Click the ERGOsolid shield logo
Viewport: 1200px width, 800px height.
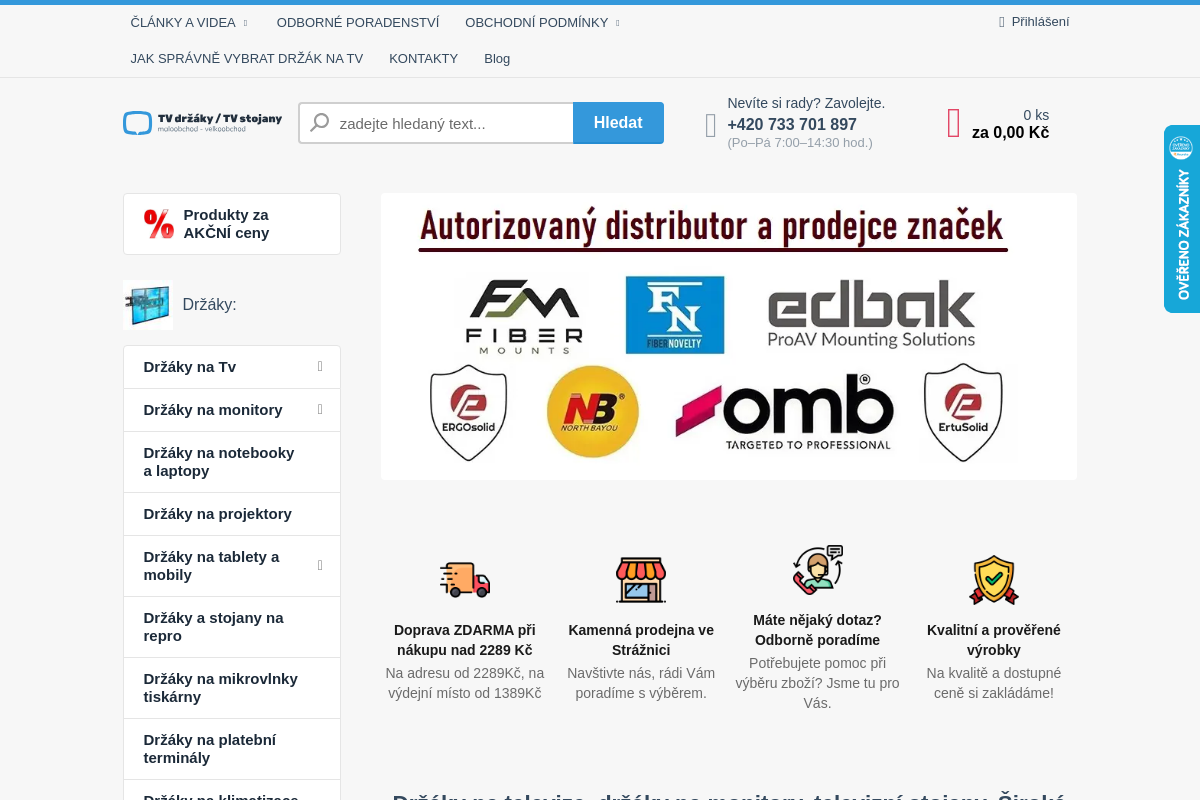(x=468, y=412)
